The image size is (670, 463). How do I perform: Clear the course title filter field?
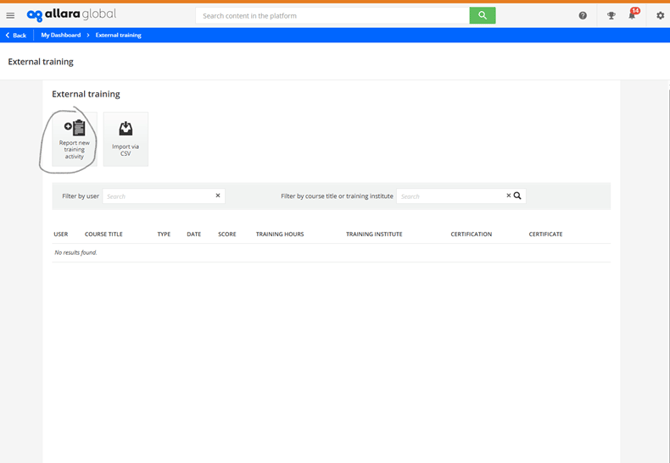(x=508, y=196)
